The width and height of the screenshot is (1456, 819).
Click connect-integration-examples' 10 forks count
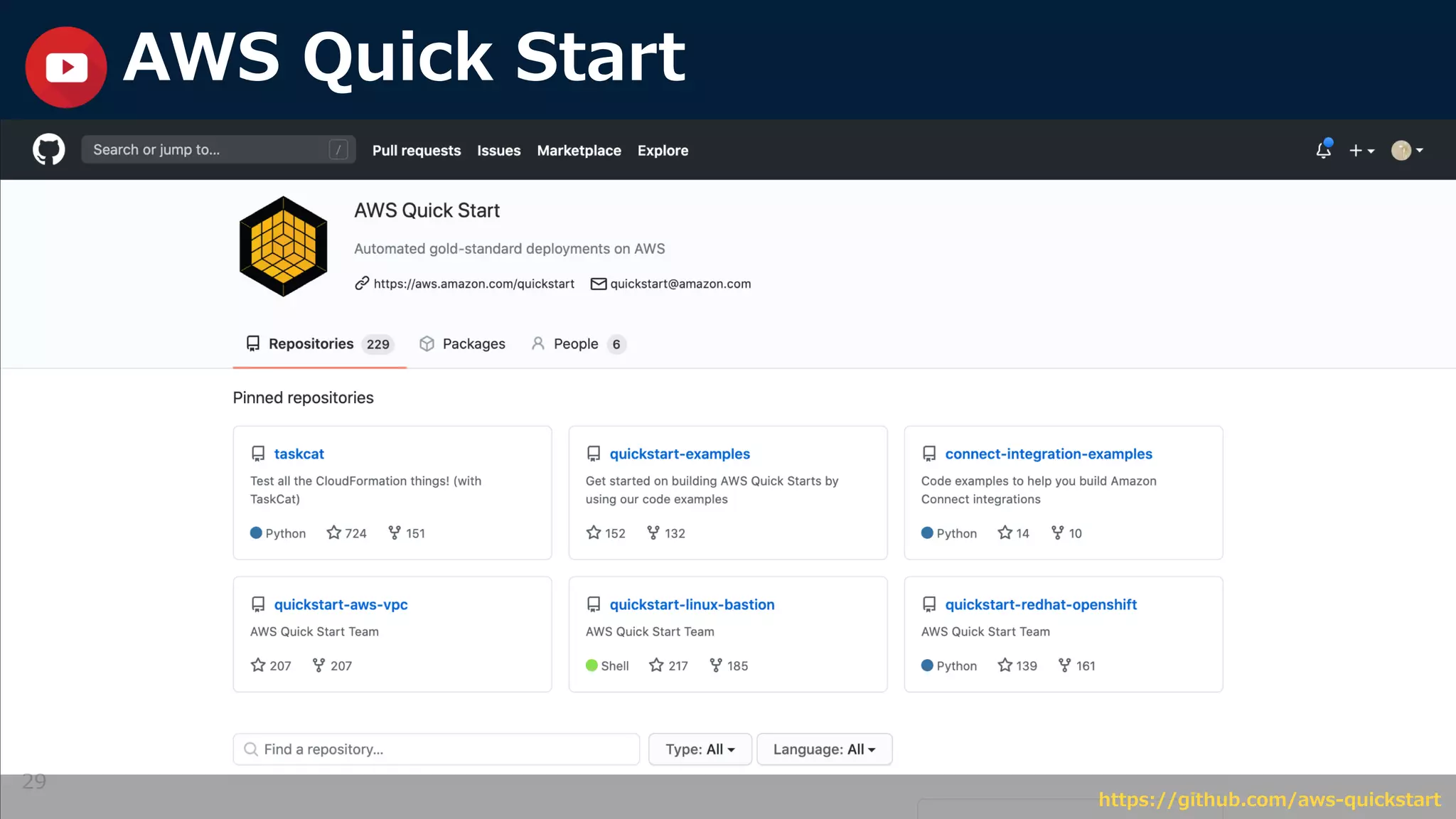[1066, 533]
